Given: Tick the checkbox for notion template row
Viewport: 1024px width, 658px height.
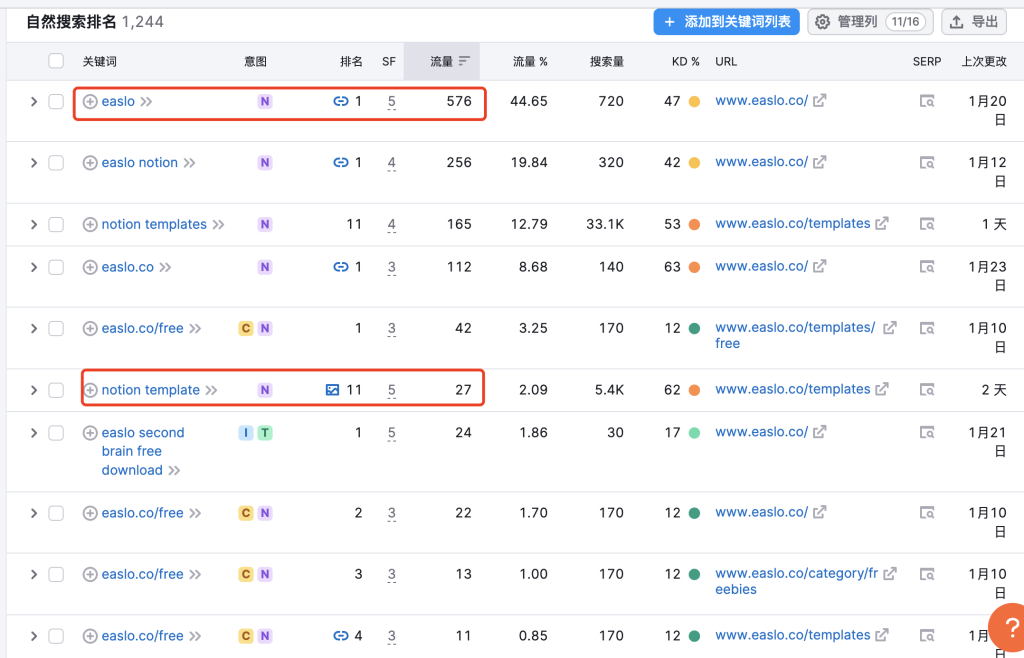Looking at the screenshot, I should point(56,390).
